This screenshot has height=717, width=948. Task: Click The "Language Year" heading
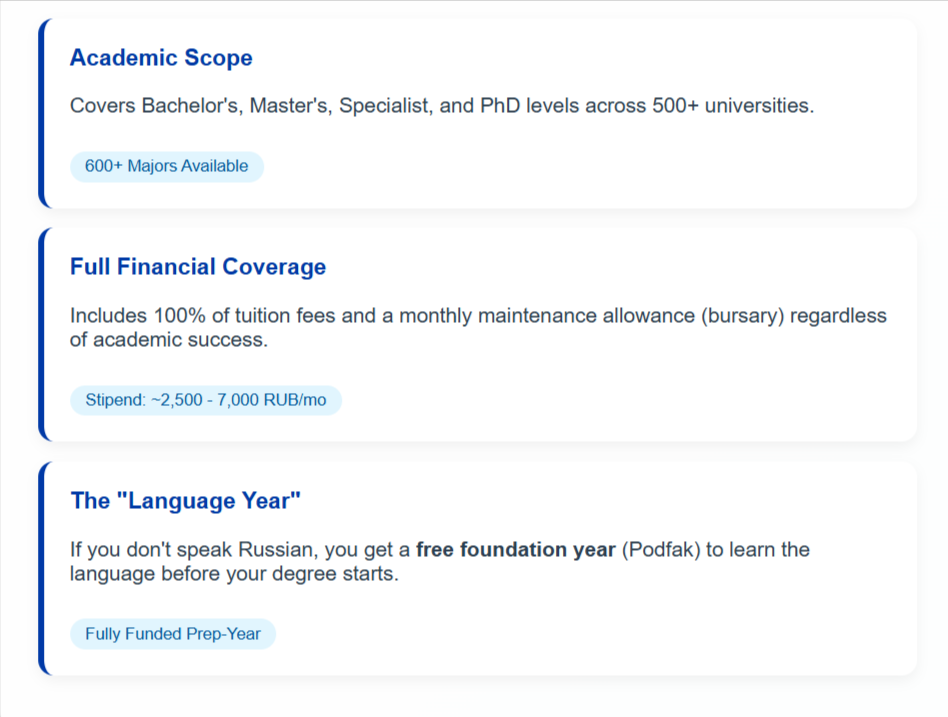click(x=185, y=501)
